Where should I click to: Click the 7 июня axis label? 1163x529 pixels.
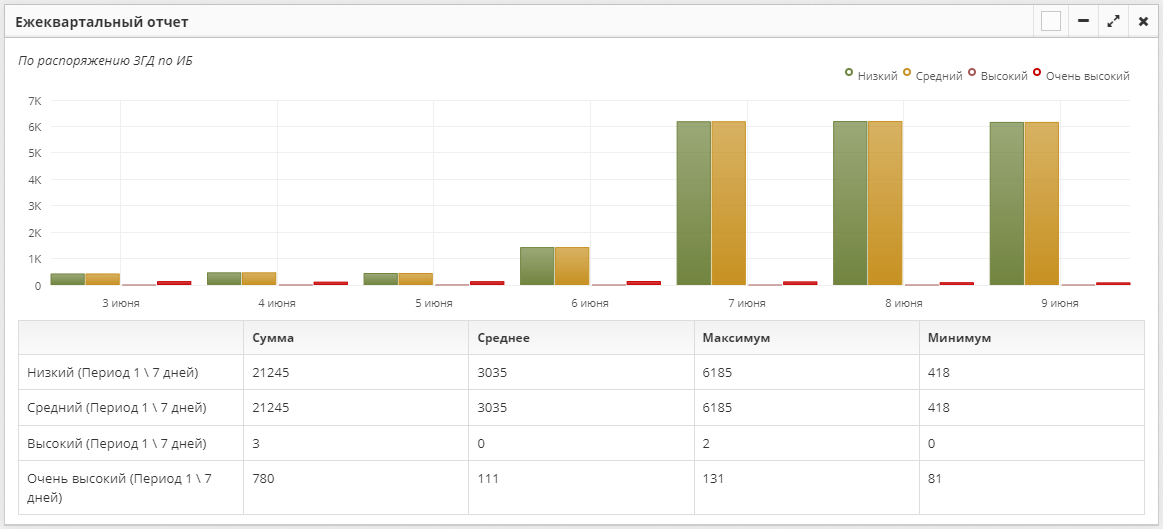[x=747, y=303]
